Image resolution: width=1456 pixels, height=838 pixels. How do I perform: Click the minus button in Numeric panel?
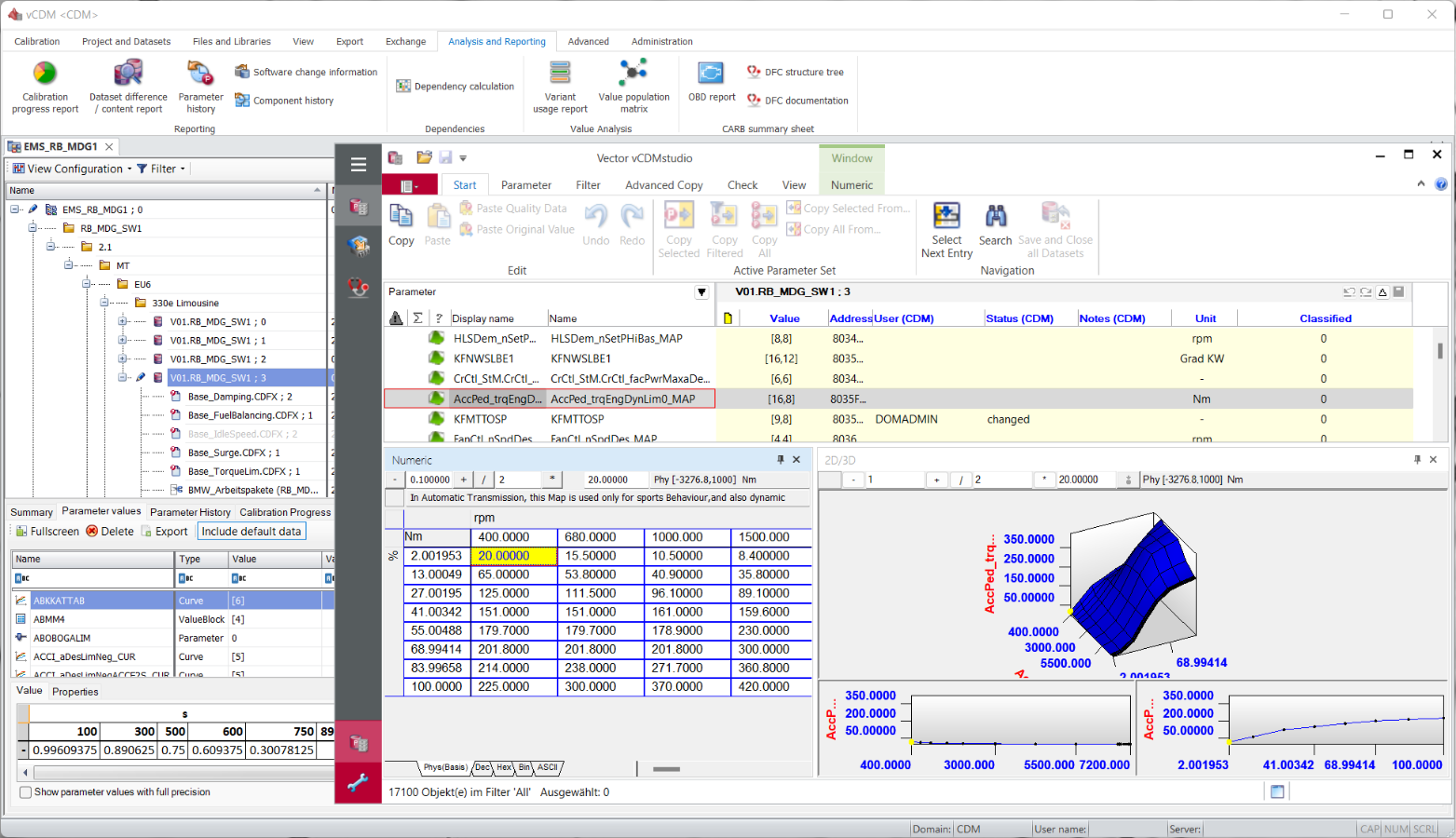point(396,480)
